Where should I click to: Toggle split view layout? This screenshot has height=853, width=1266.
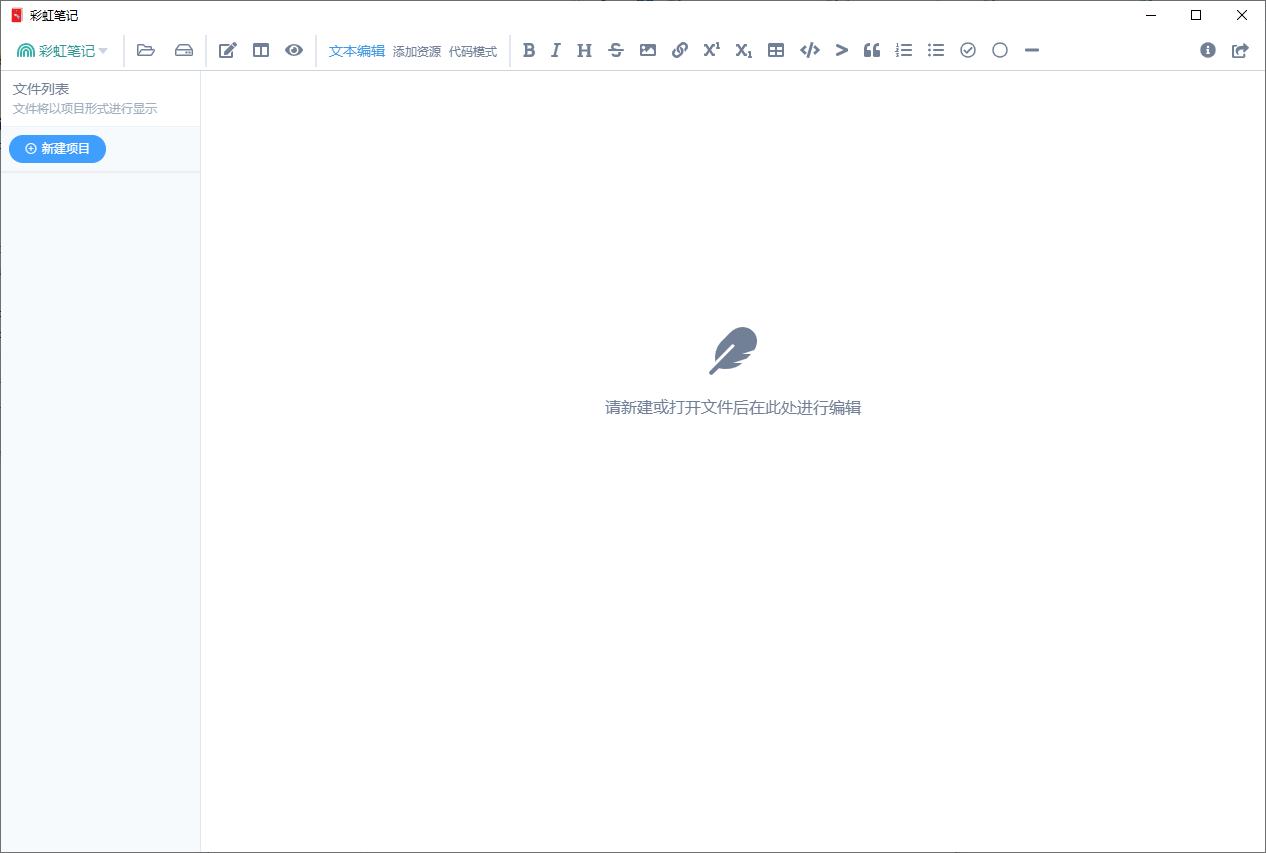(260, 50)
